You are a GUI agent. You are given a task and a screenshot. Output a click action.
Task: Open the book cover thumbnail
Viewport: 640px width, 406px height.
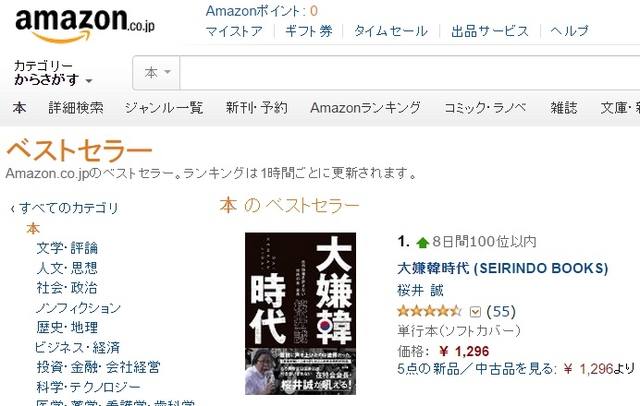300,313
